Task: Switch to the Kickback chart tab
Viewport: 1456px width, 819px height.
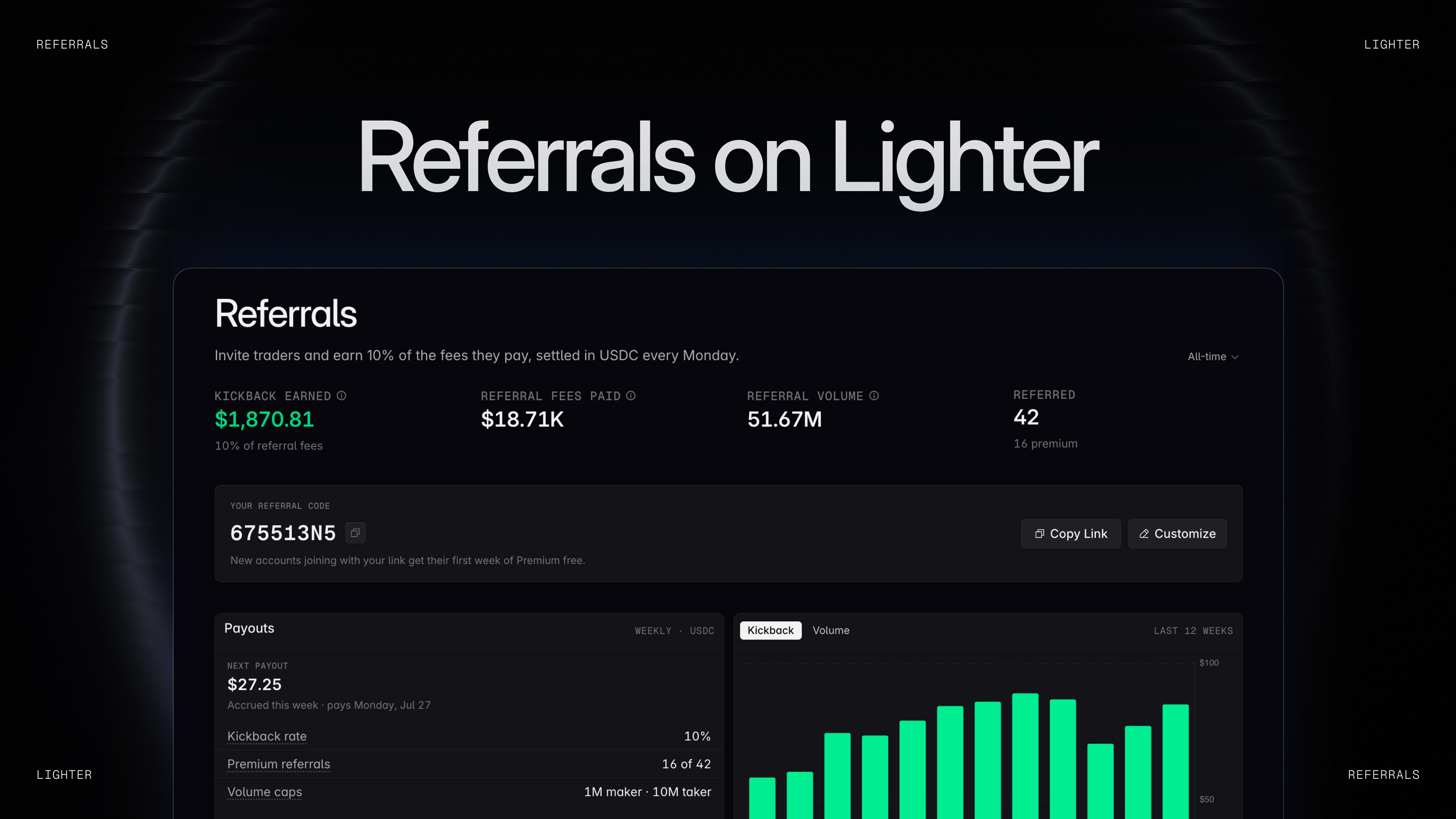Action: (x=770, y=630)
